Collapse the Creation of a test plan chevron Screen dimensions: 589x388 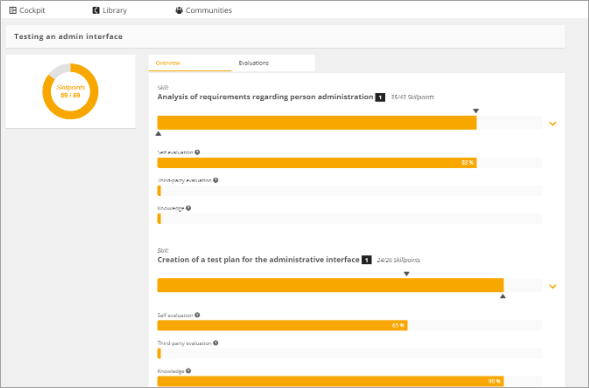553,287
